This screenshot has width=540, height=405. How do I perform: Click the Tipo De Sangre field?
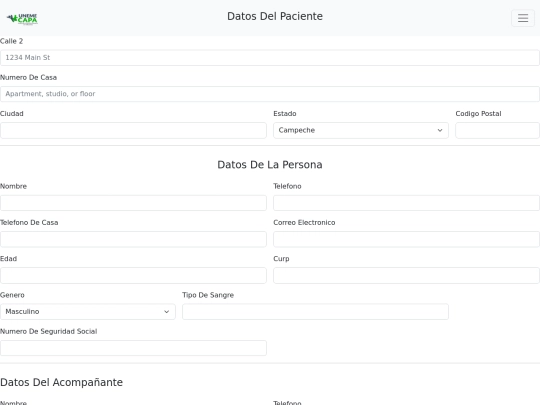(315, 312)
